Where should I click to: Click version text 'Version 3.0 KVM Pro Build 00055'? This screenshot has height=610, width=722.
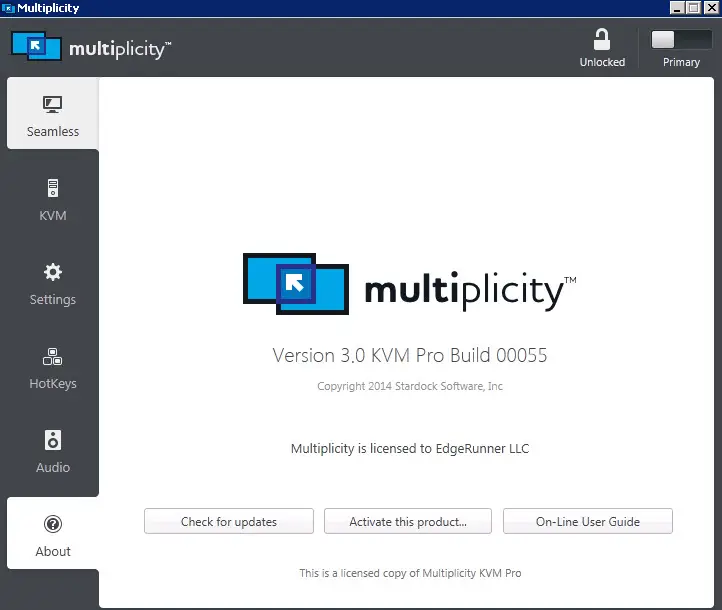[410, 355]
